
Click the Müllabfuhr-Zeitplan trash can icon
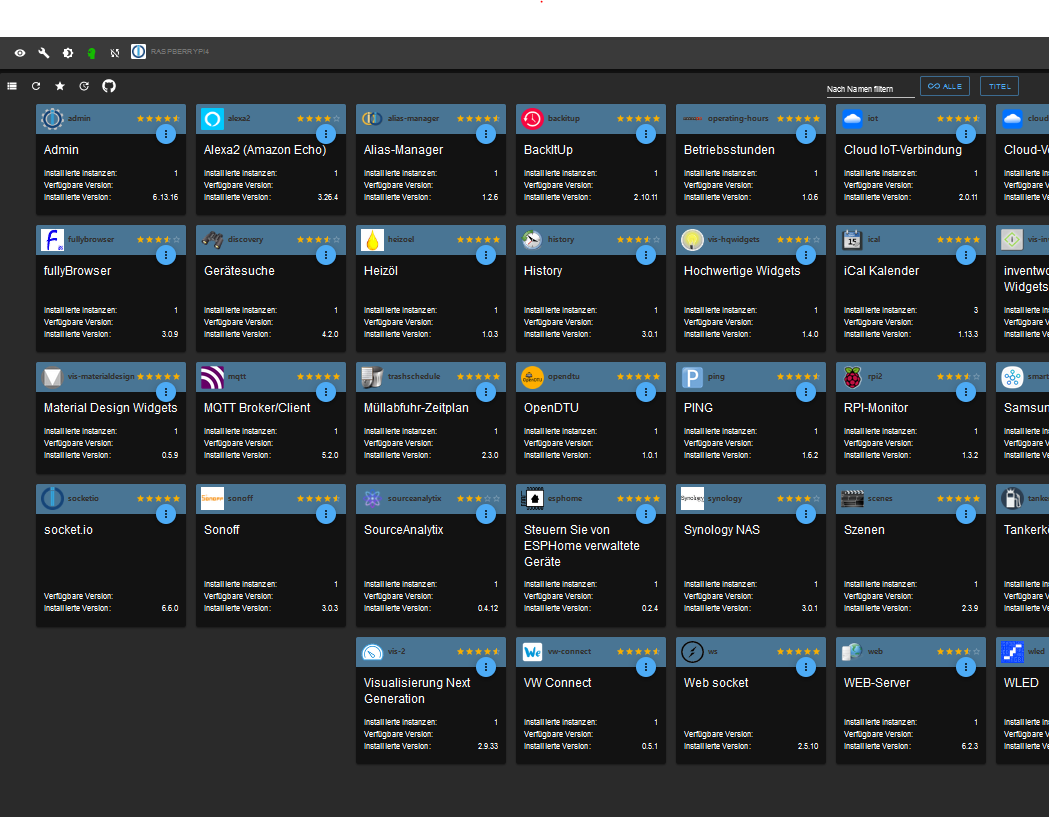[x=373, y=377]
